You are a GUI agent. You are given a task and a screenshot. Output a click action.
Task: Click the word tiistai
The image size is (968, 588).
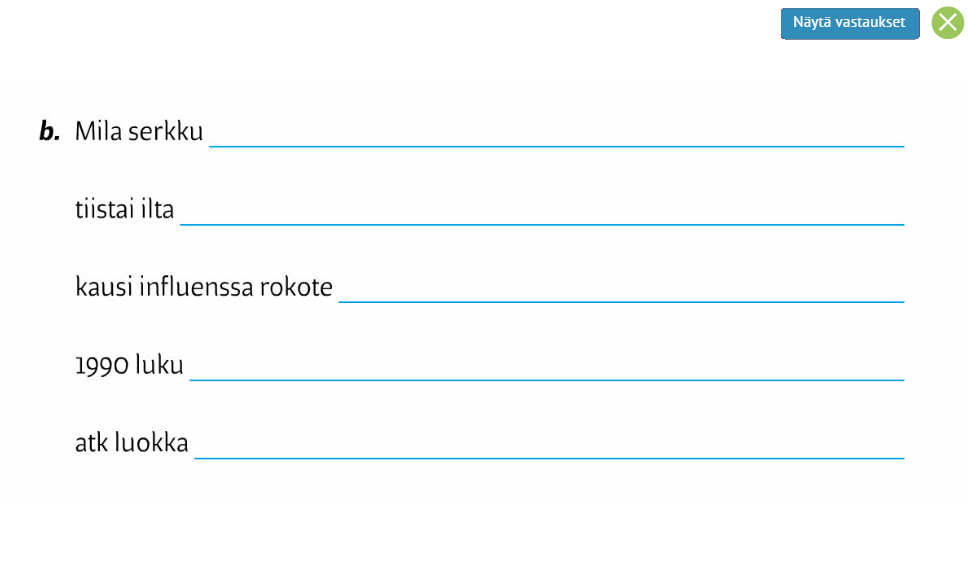click(106, 210)
